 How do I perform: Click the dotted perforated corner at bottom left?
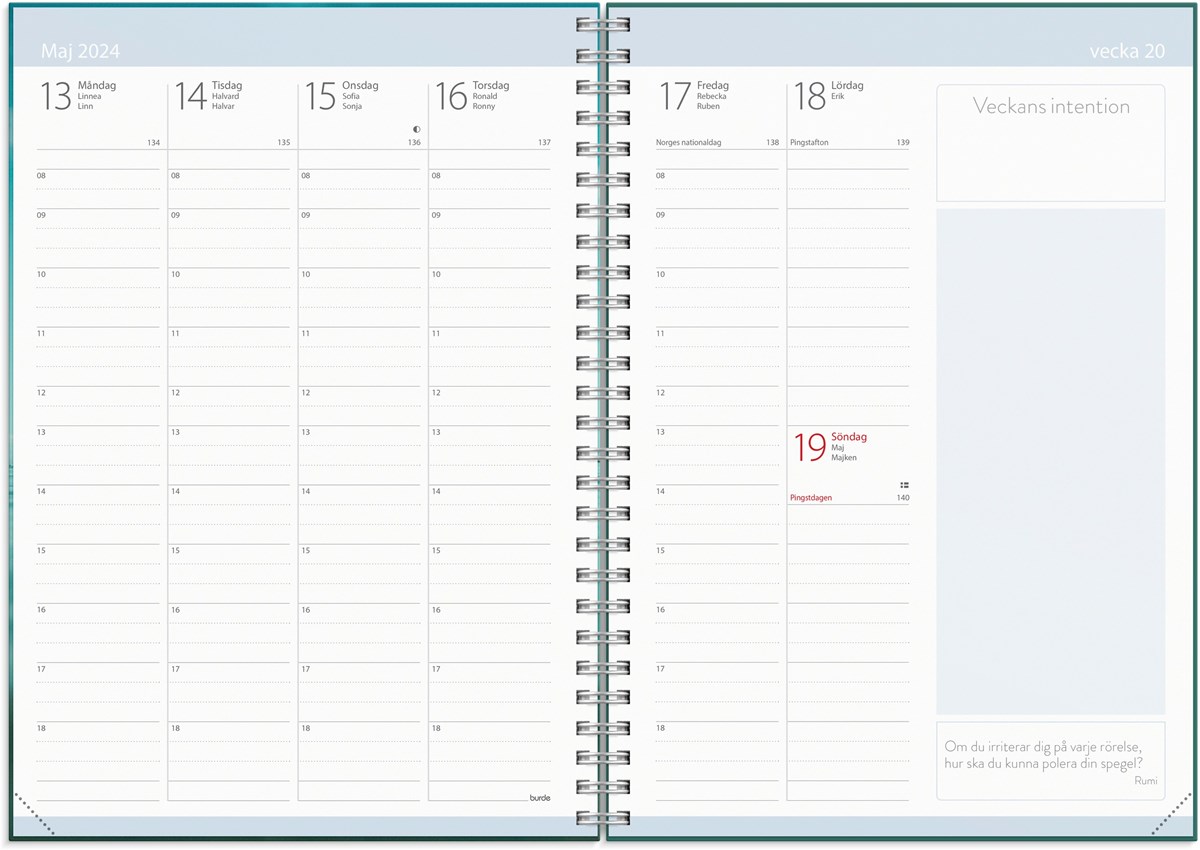point(35,812)
